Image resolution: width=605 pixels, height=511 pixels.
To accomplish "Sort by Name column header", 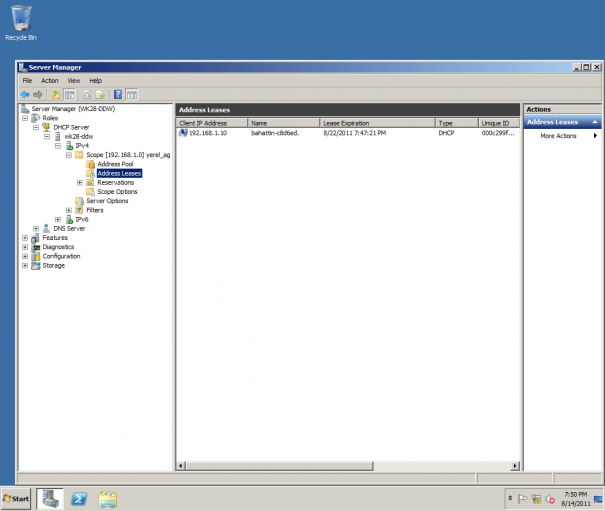I will pos(284,124).
